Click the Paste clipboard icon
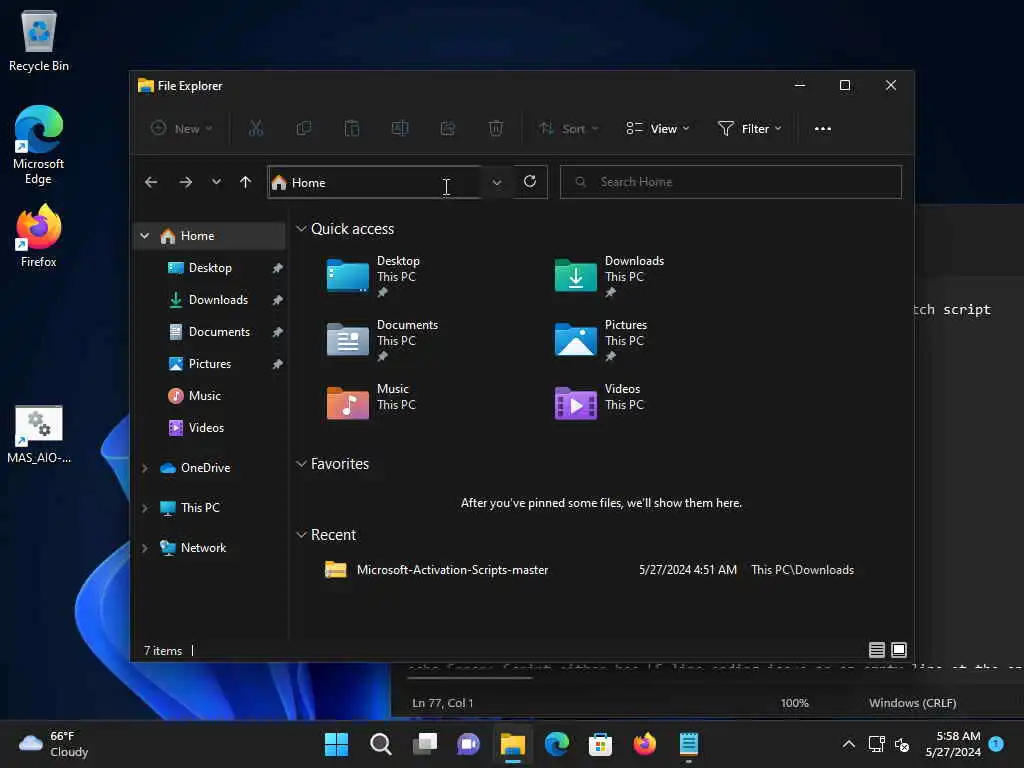 tap(352, 129)
